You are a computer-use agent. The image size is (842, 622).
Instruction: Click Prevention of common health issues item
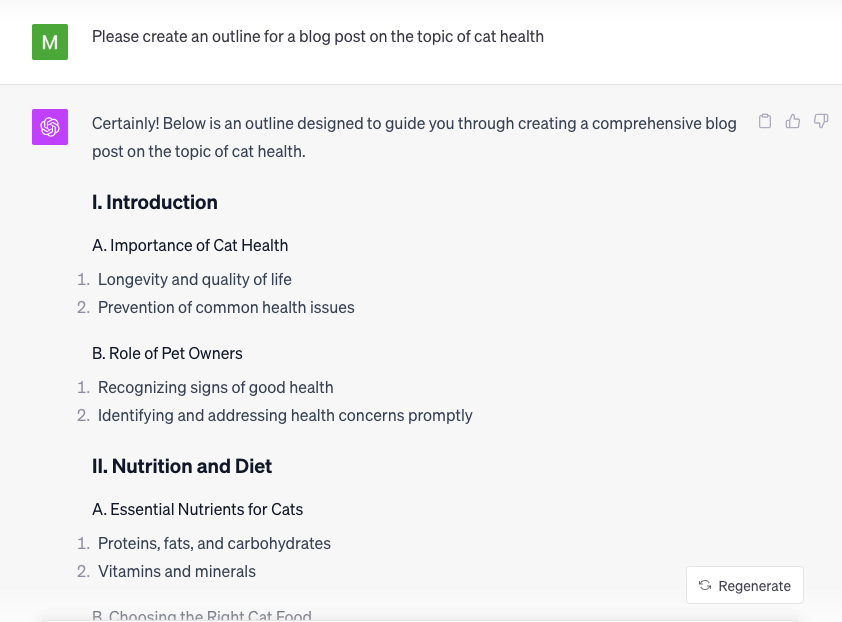click(226, 307)
